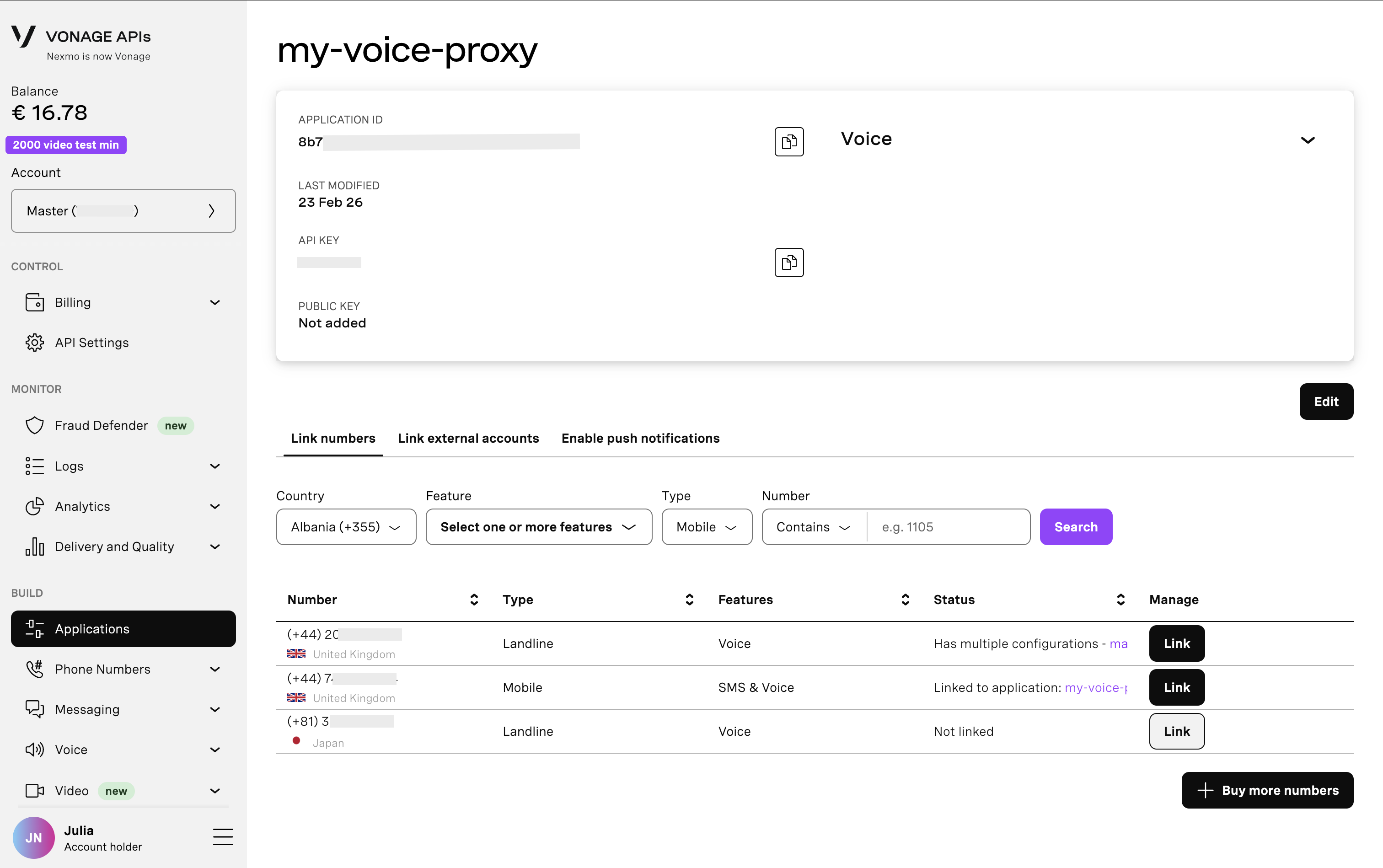Image resolution: width=1383 pixels, height=868 pixels.
Task: Click the Applications sidebar icon
Action: tap(33, 629)
